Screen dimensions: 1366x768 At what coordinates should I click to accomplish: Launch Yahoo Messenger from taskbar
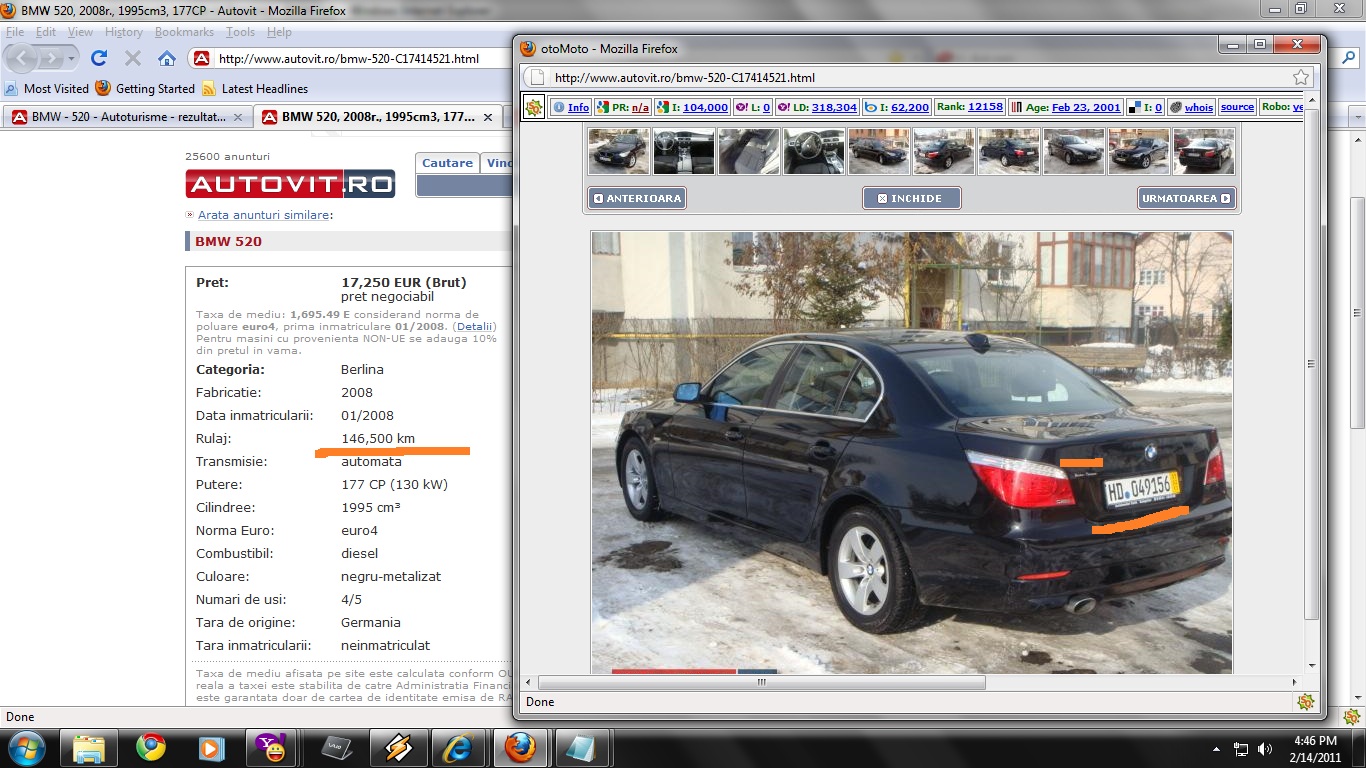(x=273, y=747)
